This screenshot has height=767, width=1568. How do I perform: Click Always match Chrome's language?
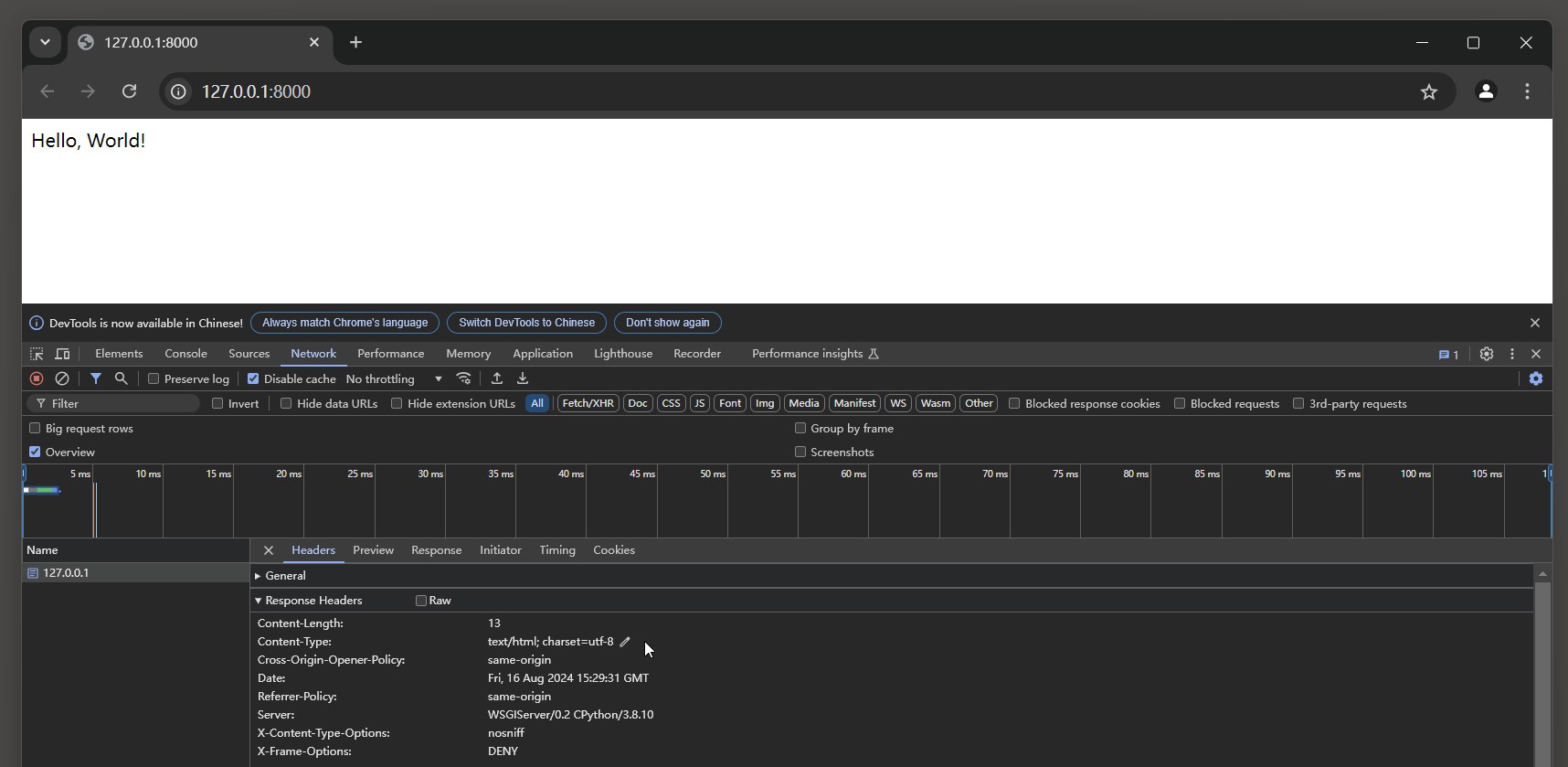(344, 323)
